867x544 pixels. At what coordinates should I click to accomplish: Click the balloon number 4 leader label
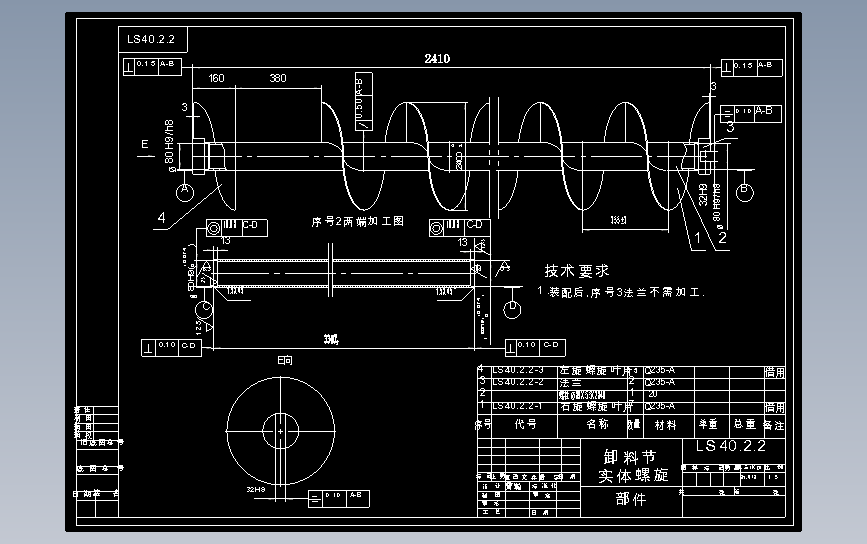pos(161,218)
